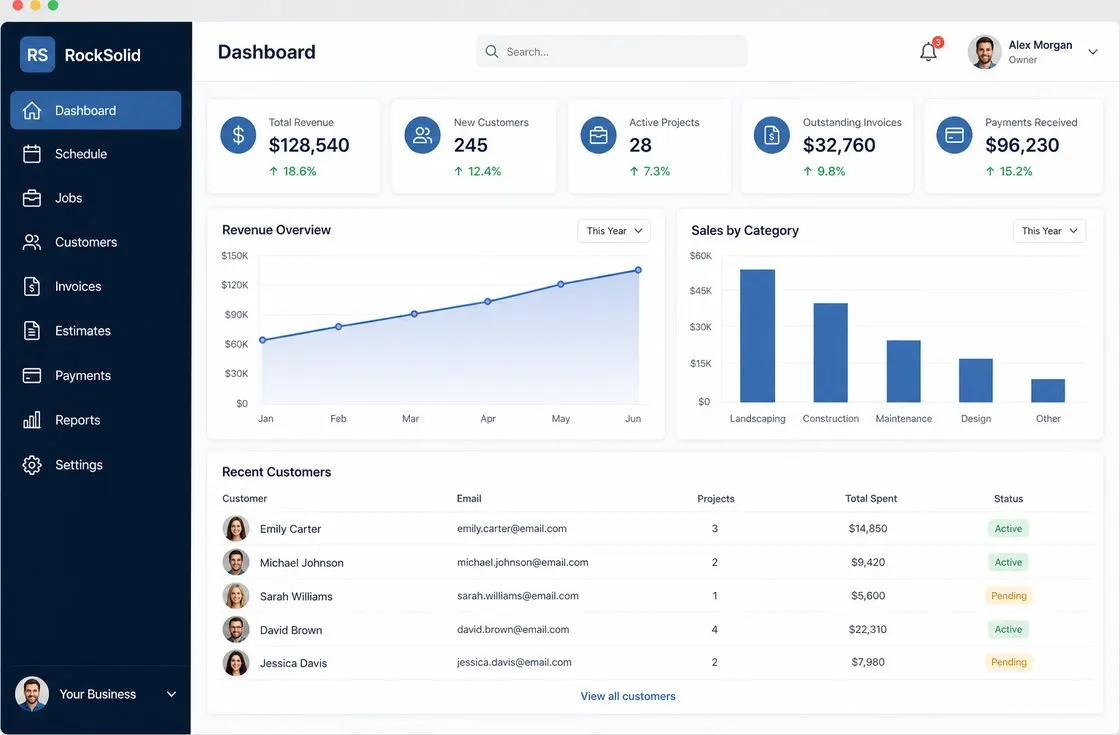Click michael.johnson@email.com email
Image resolution: width=1120 pixels, height=735 pixels.
point(523,562)
